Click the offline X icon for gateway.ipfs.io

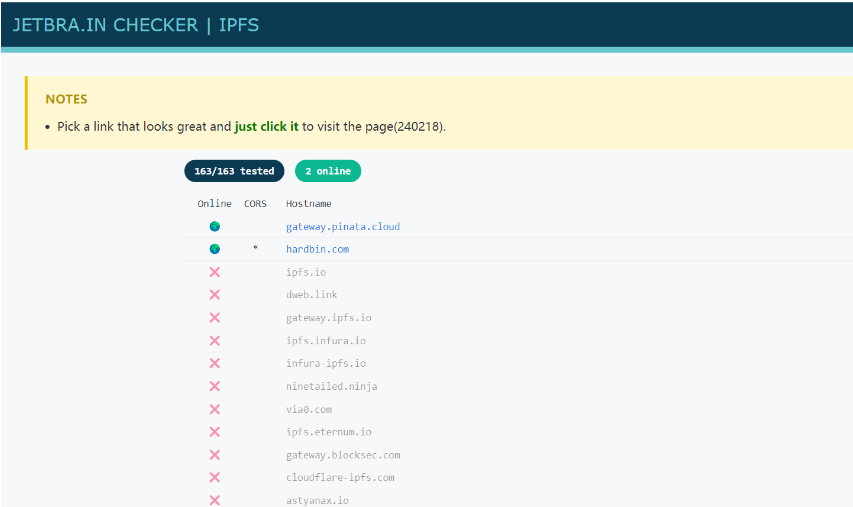pyautogui.click(x=215, y=318)
